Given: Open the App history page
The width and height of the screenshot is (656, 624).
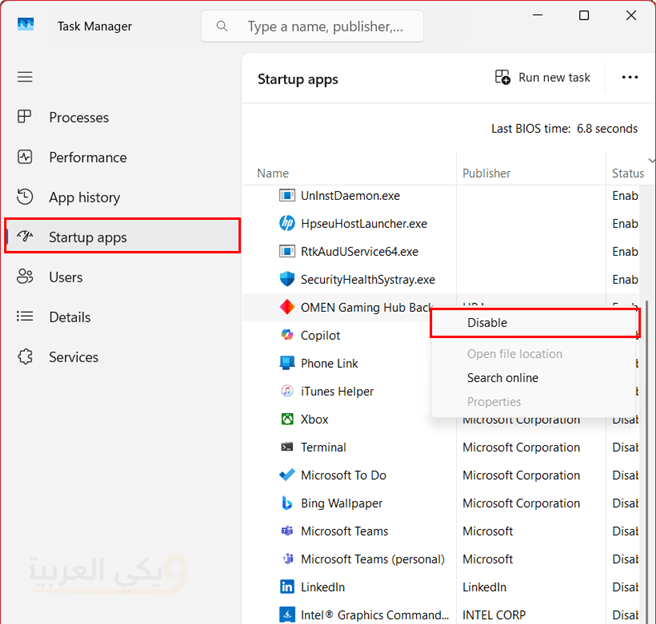Looking at the screenshot, I should tap(123, 197).
